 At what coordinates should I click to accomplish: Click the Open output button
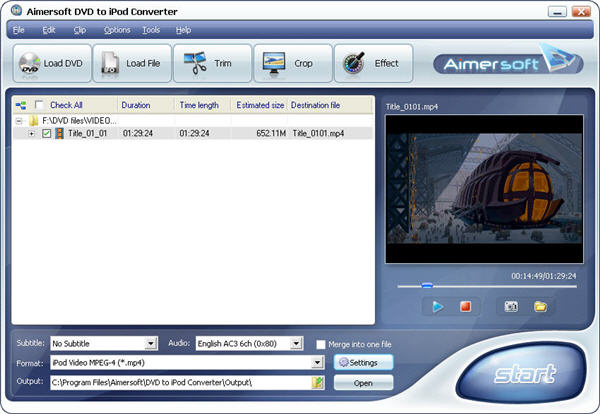[x=364, y=383]
